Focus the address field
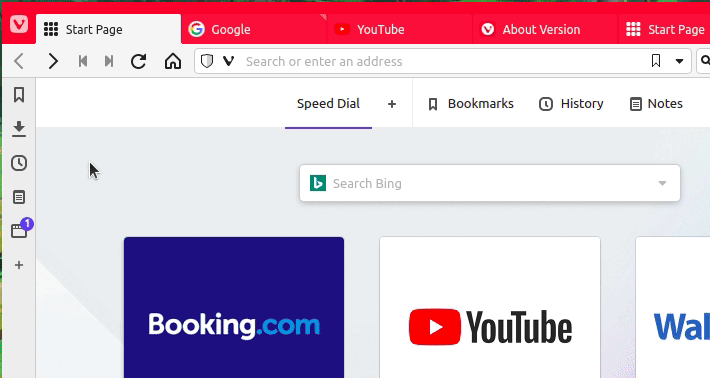Image resolution: width=710 pixels, height=378 pixels. (x=444, y=61)
